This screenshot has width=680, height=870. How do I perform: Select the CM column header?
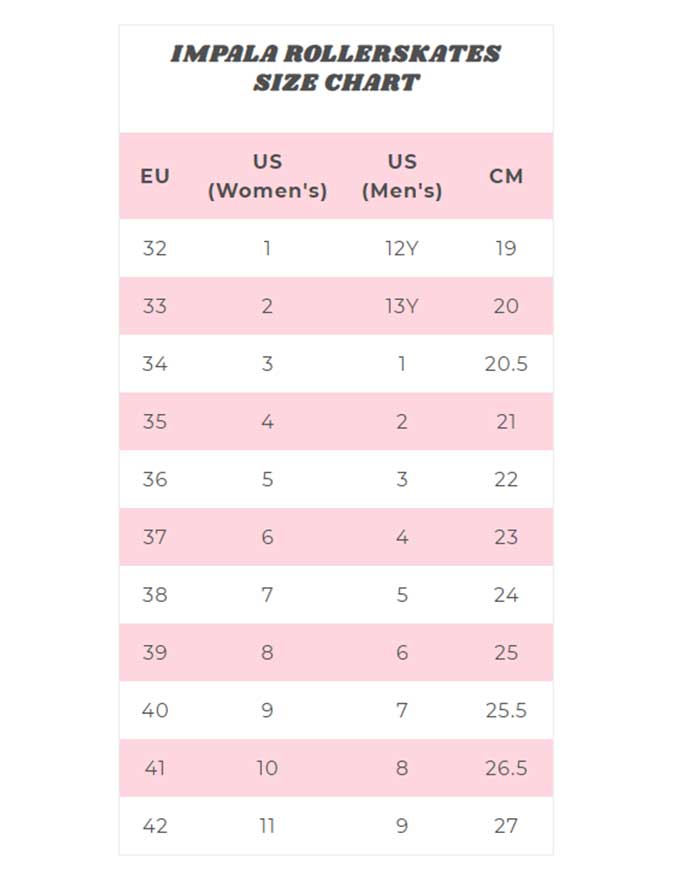click(x=506, y=176)
